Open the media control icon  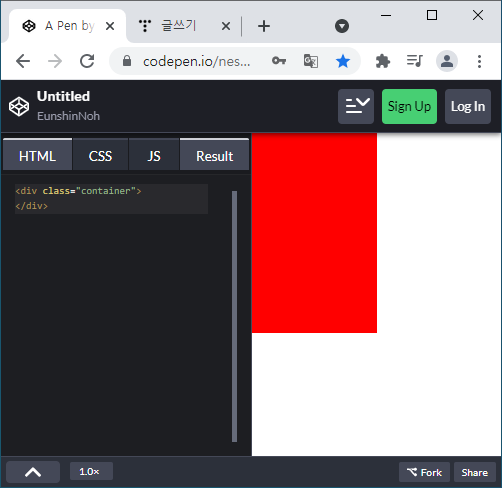[x=415, y=61]
